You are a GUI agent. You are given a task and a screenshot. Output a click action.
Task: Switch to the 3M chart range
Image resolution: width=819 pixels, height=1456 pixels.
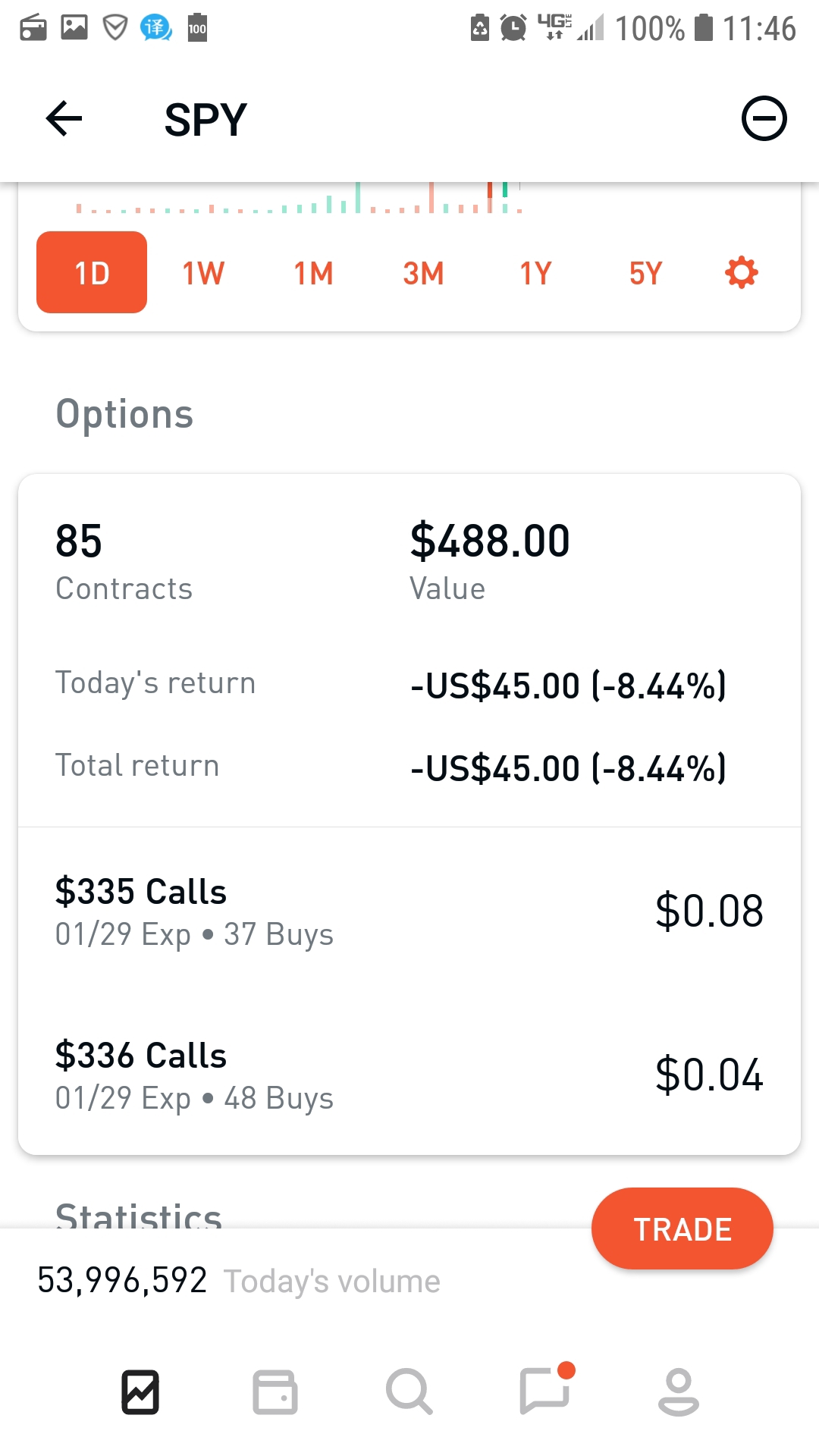click(x=423, y=273)
